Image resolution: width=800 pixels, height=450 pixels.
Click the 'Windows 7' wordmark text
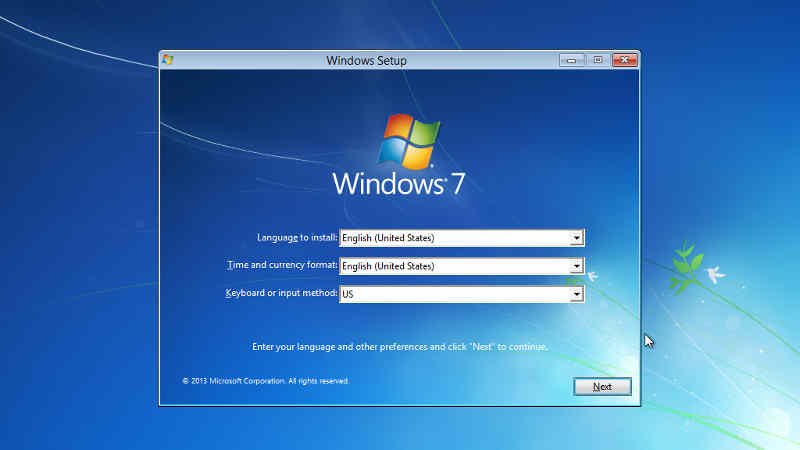coord(398,184)
